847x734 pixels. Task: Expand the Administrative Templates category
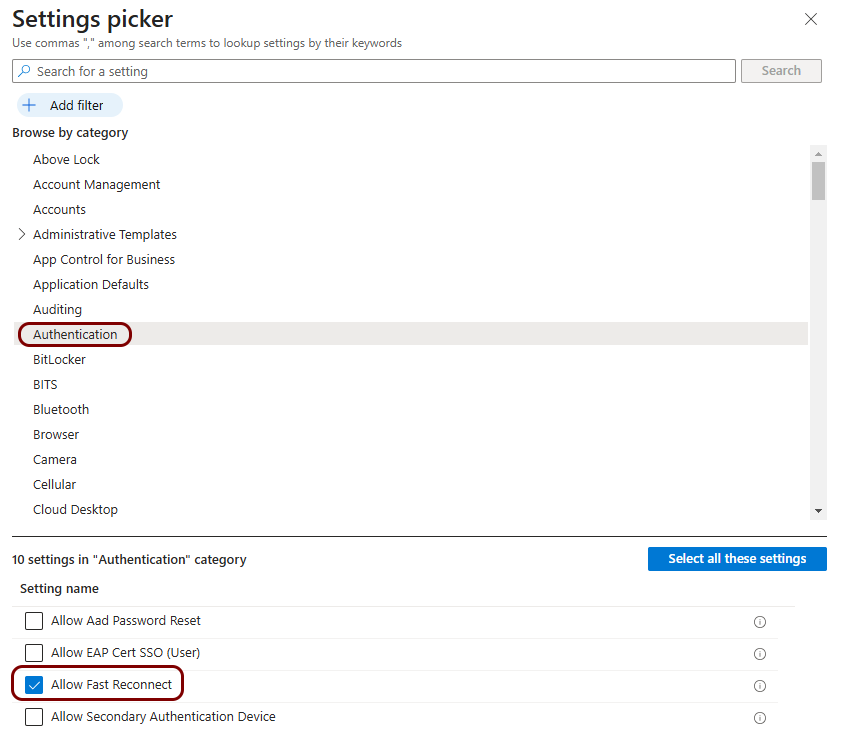click(22, 234)
